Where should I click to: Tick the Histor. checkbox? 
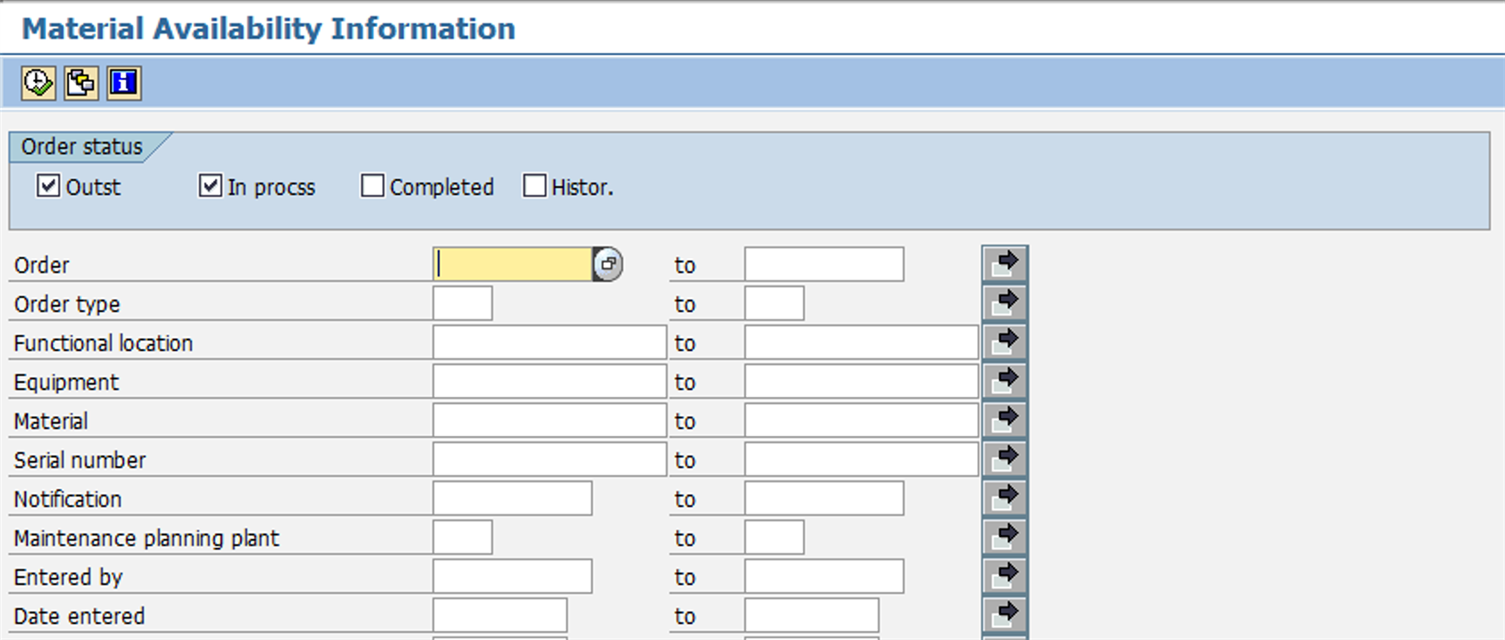pyautogui.click(x=535, y=186)
